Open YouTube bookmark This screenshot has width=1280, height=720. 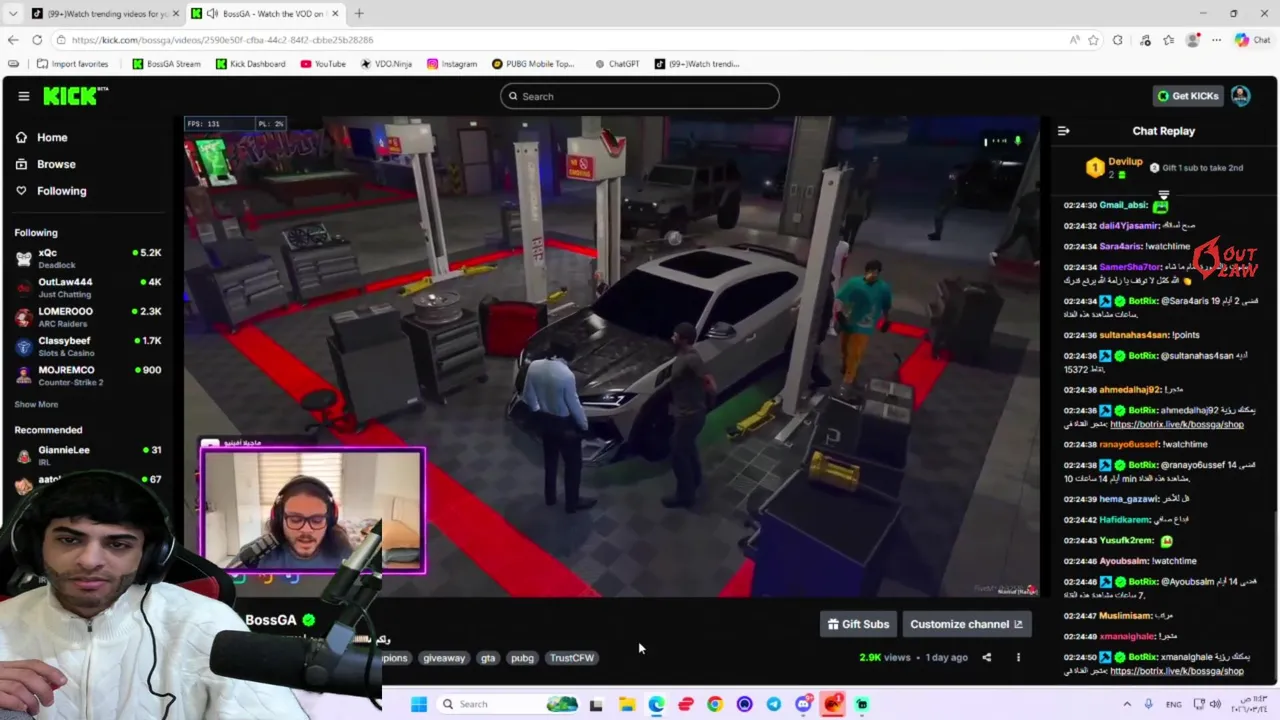(x=323, y=64)
